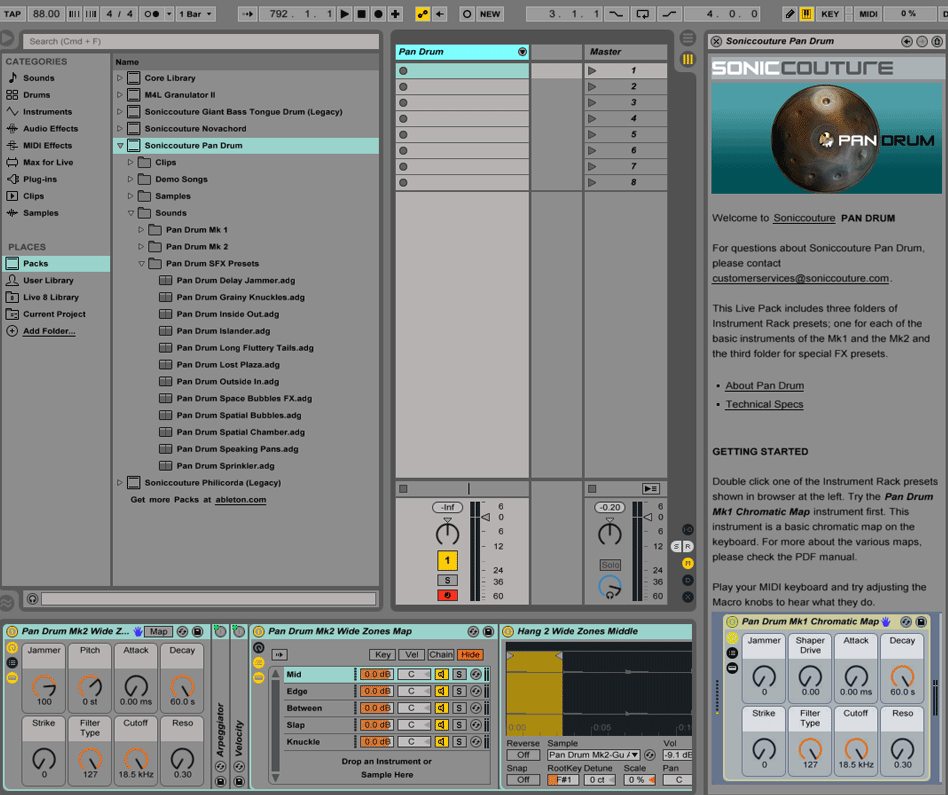Show the Vel zone editor

coord(411,654)
